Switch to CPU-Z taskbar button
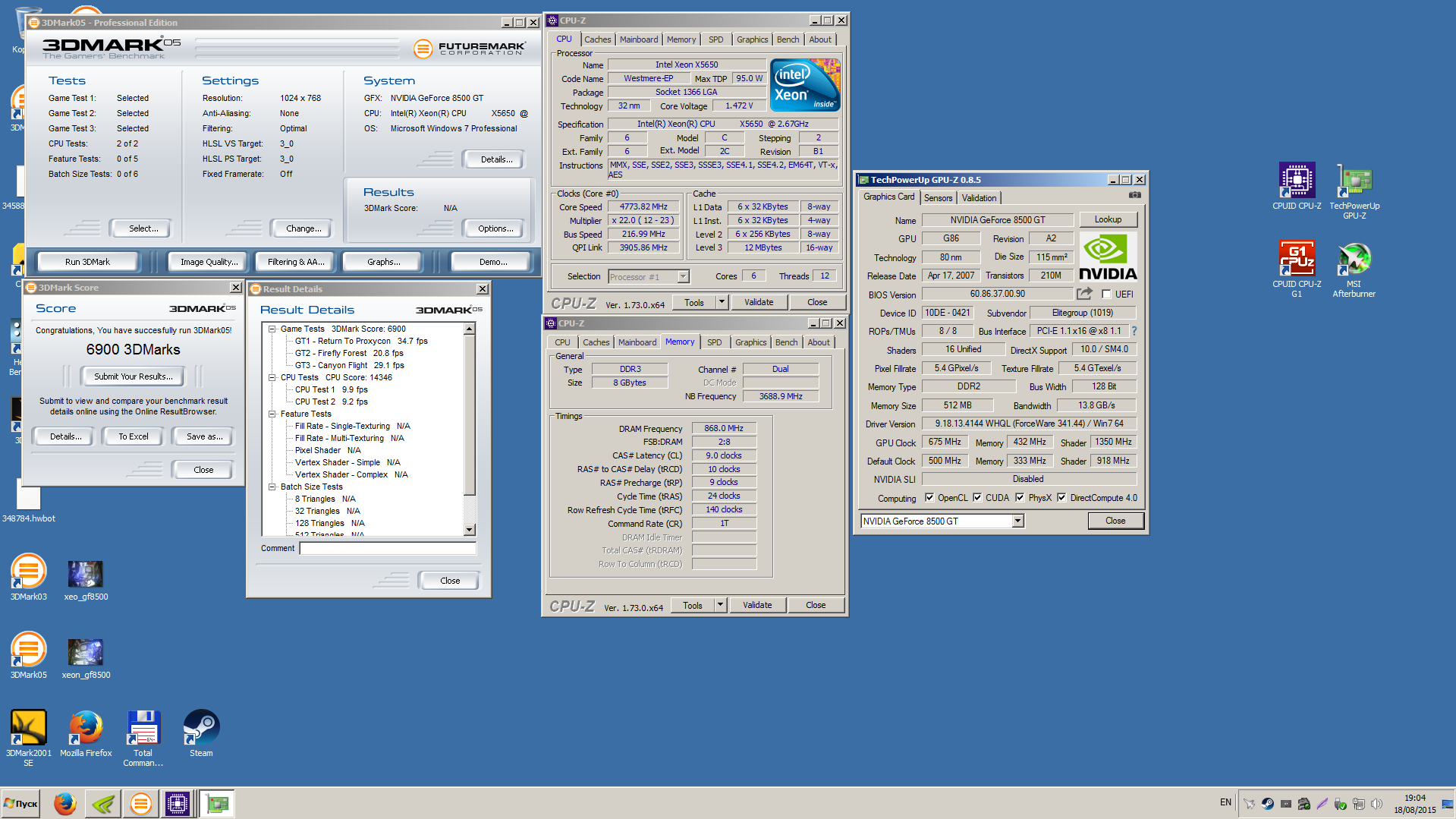Screen dimensions: 1456x819 click(178, 803)
